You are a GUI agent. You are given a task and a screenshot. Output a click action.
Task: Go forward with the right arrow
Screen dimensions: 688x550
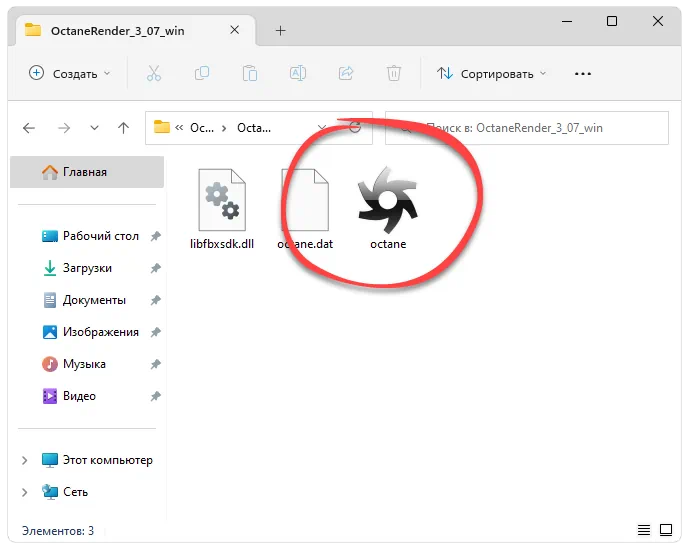[x=64, y=128]
